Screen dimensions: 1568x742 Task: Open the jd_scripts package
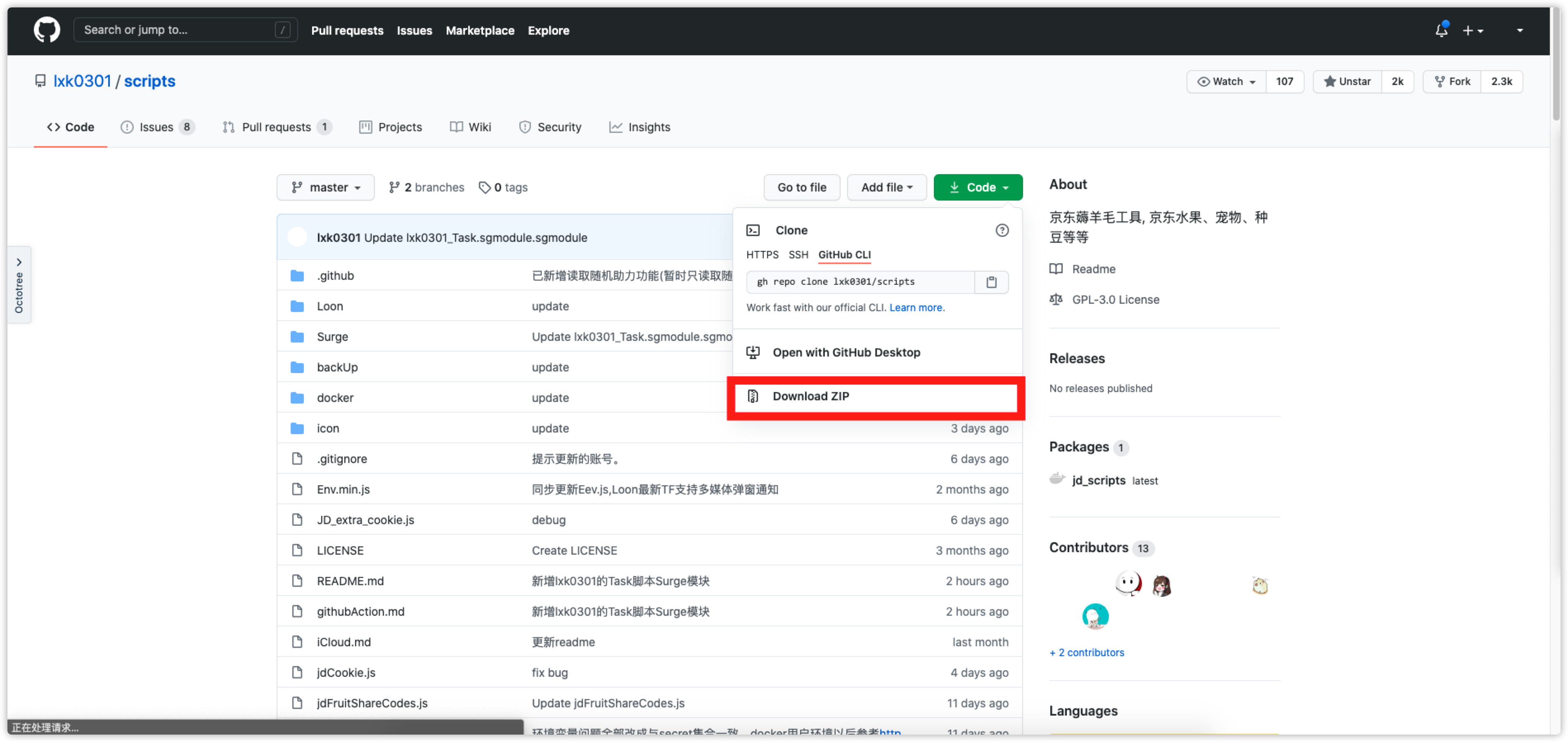coord(1098,480)
